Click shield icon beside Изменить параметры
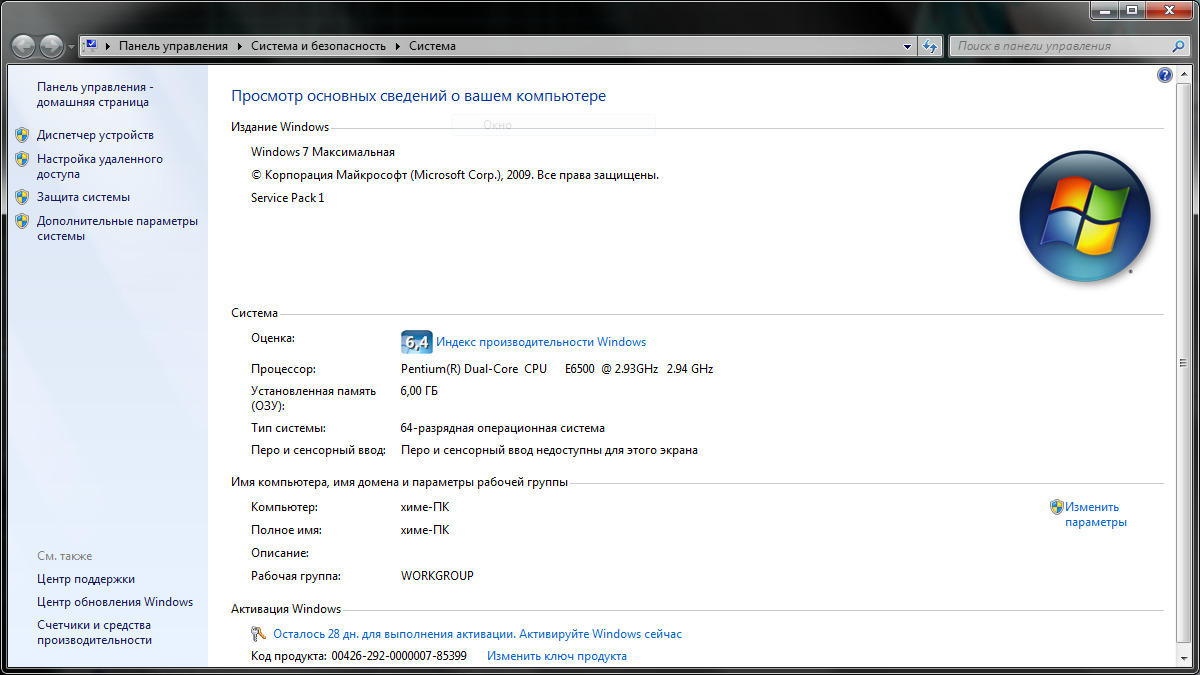The height and width of the screenshot is (675, 1200). pyautogui.click(x=1056, y=507)
